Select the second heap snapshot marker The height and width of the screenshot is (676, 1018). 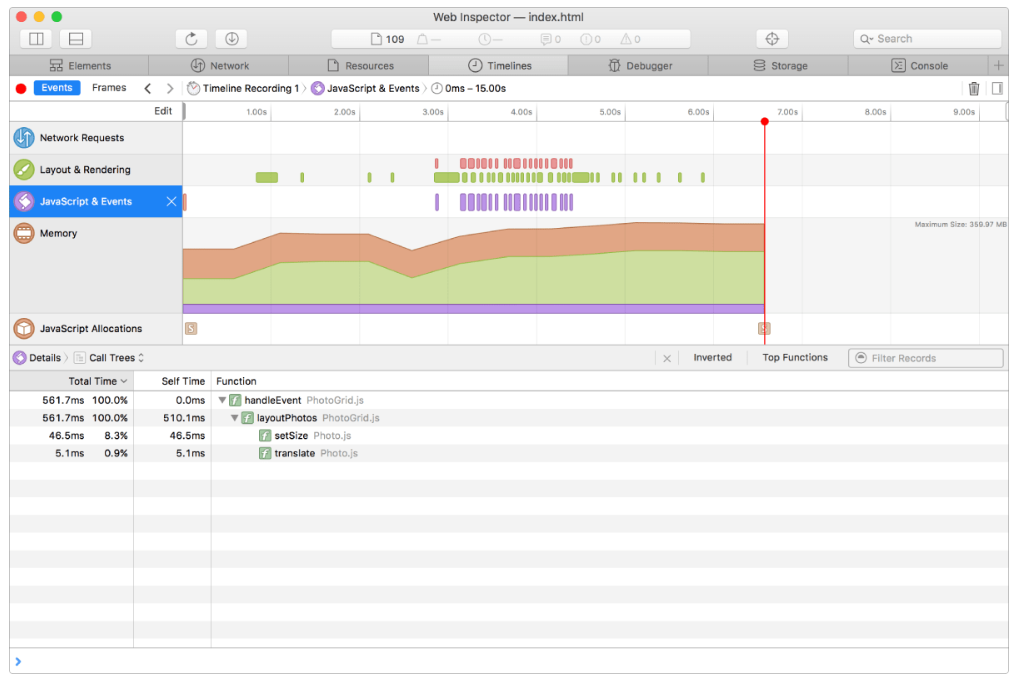[764, 329]
